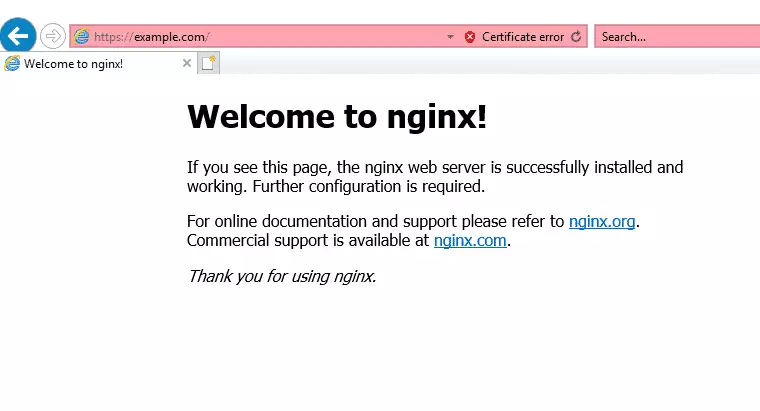Open the nginx.com link
This screenshot has height=411, width=760.
[470, 240]
